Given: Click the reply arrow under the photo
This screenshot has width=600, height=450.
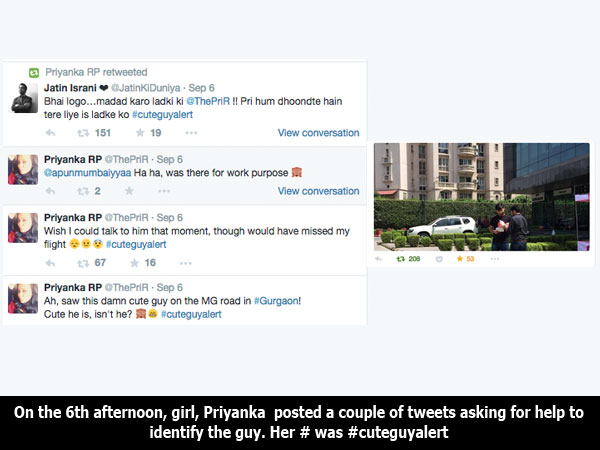Looking at the screenshot, I should 378,259.
